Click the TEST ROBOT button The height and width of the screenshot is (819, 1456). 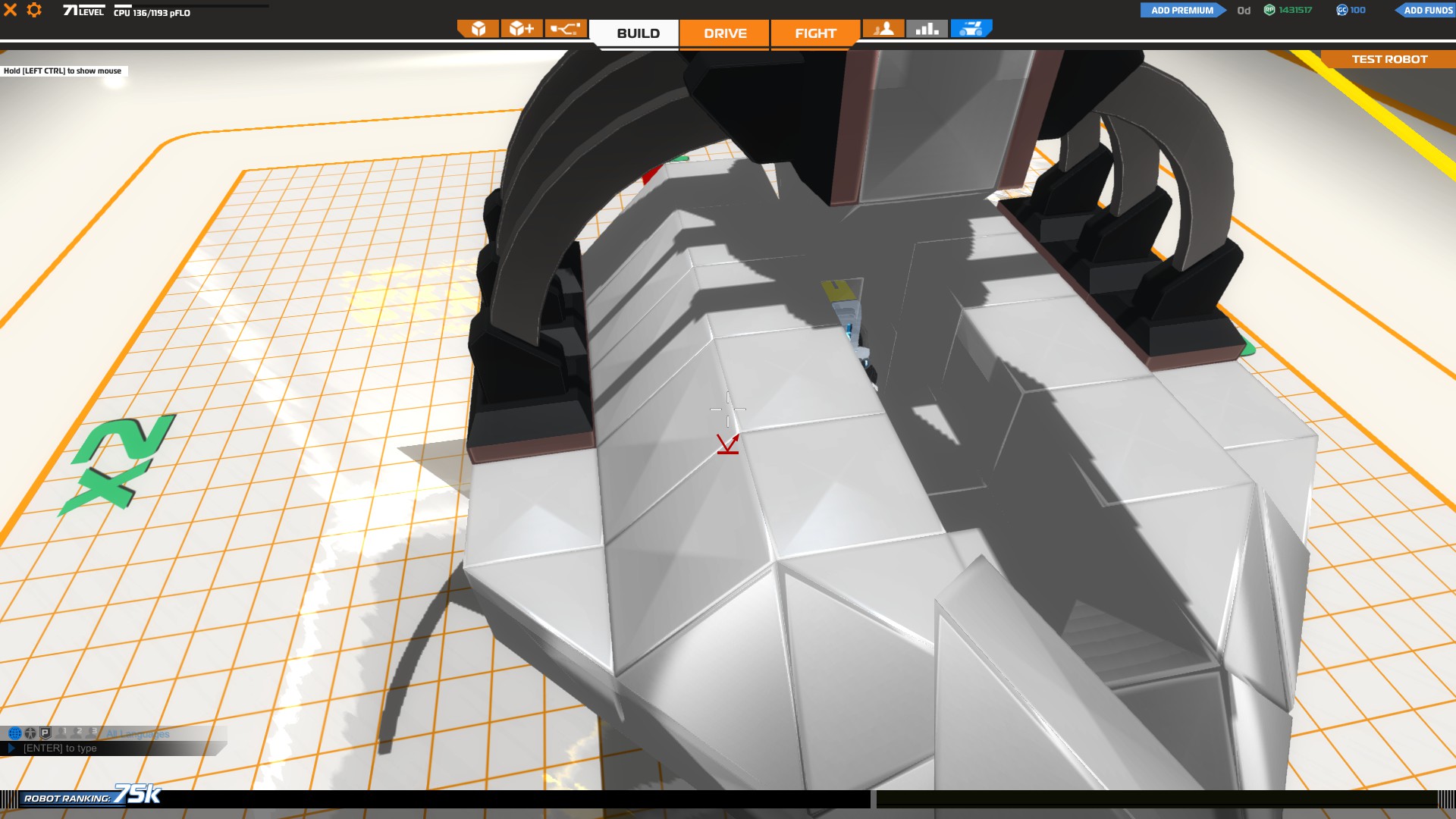[x=1389, y=59]
